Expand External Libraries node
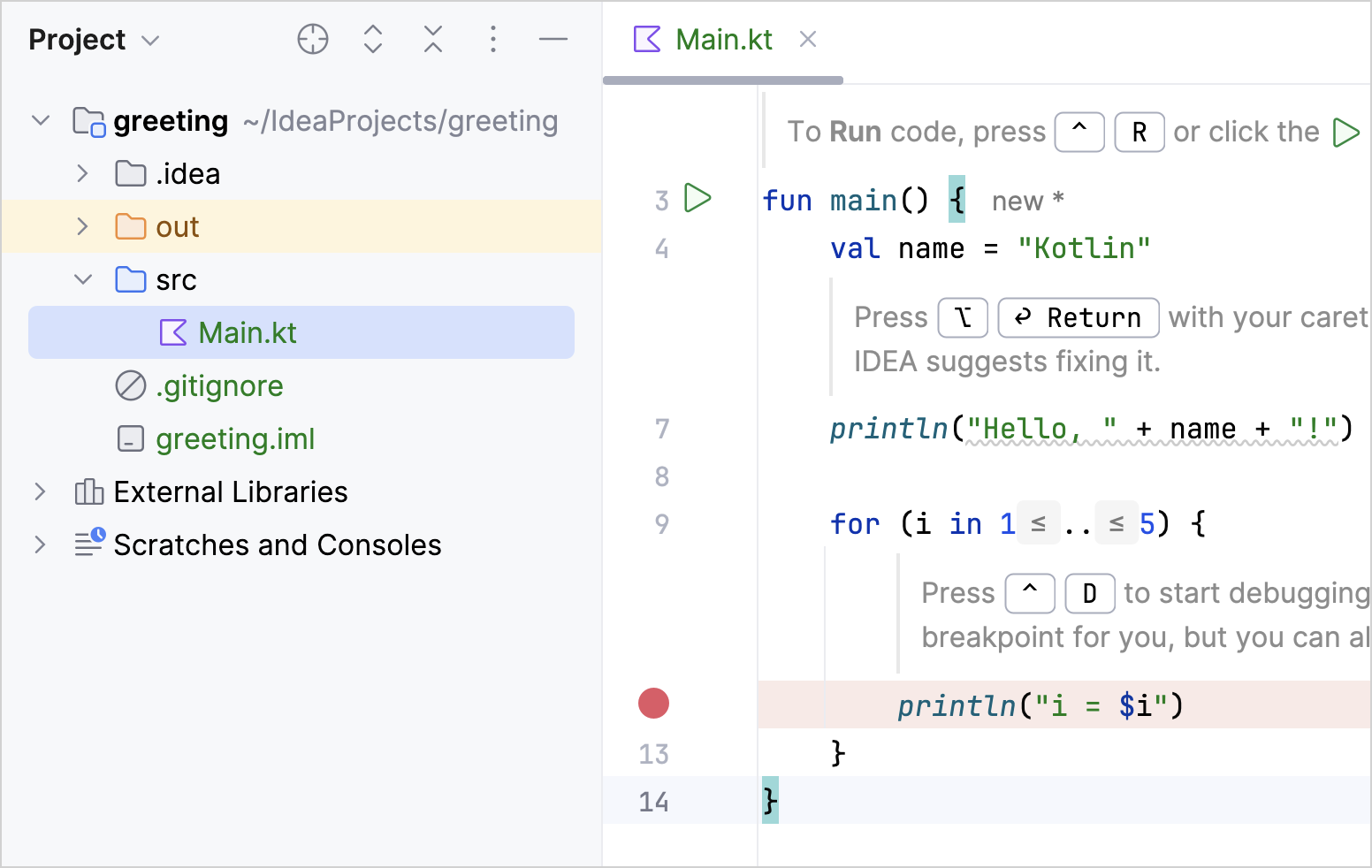1372x868 pixels. [x=40, y=492]
